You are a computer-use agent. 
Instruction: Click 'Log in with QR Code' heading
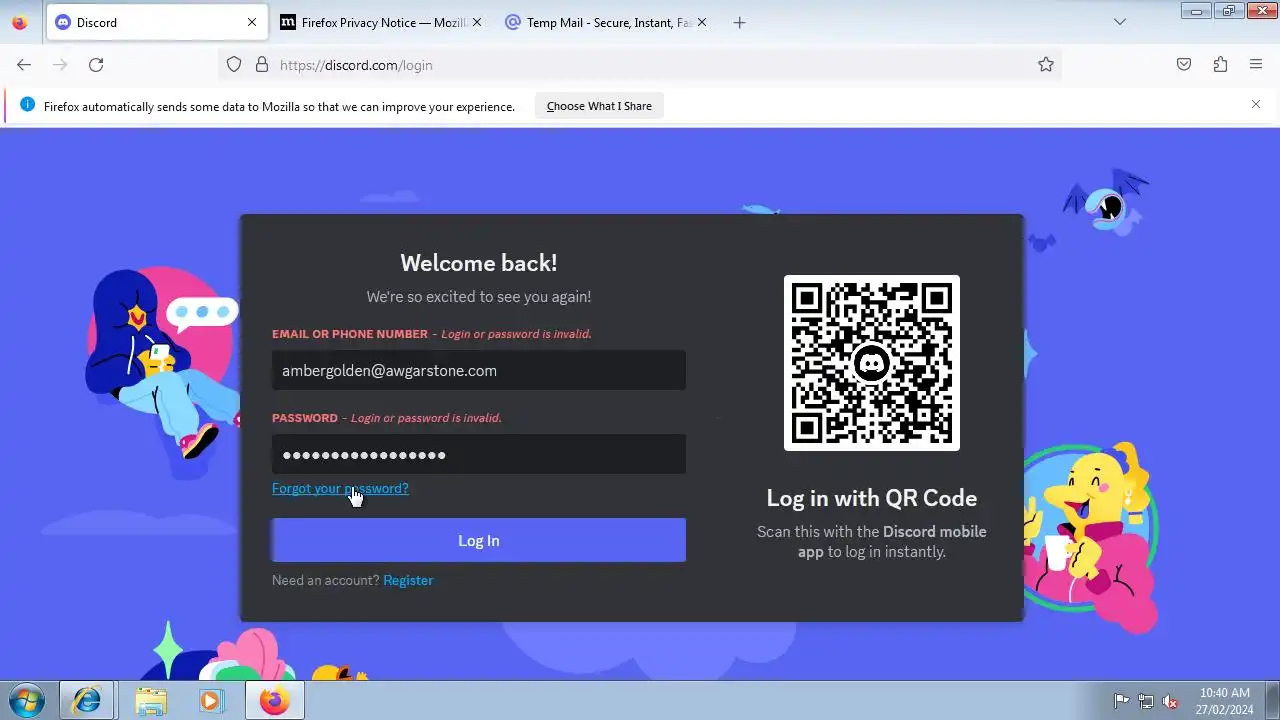(872, 498)
